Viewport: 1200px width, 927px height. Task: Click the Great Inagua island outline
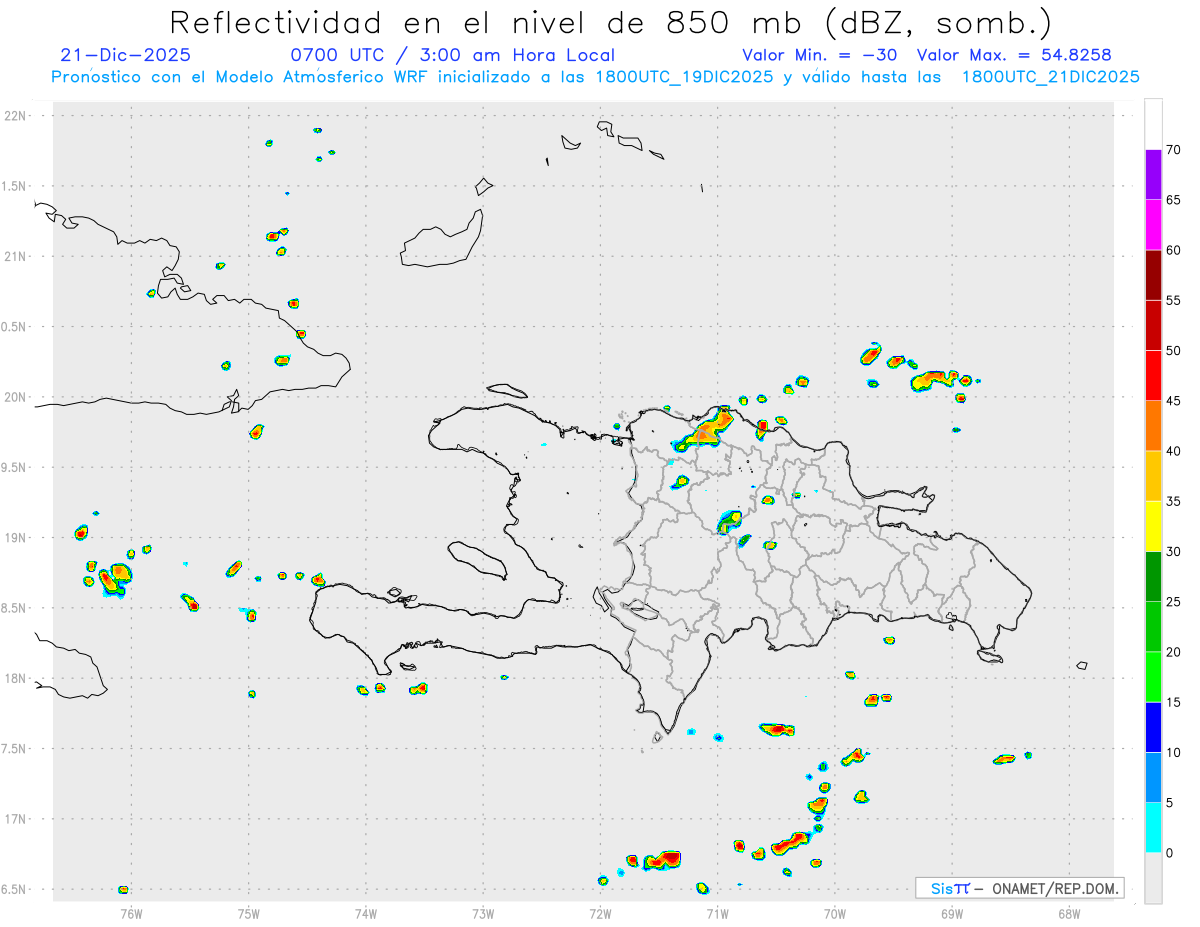point(441,240)
